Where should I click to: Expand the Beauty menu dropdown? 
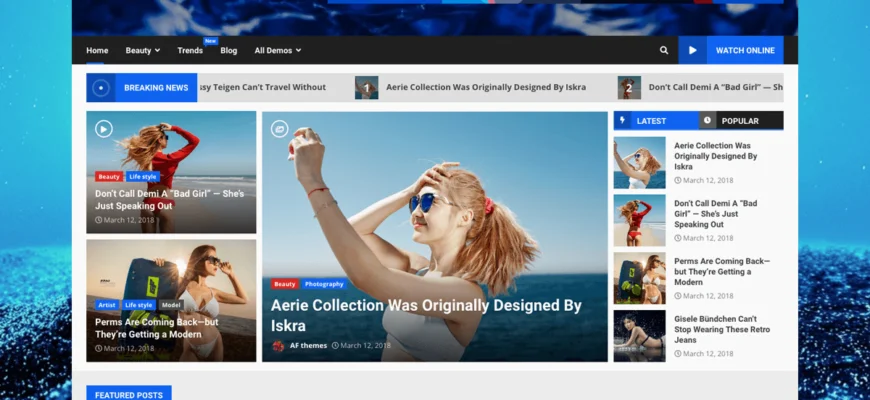pos(142,50)
